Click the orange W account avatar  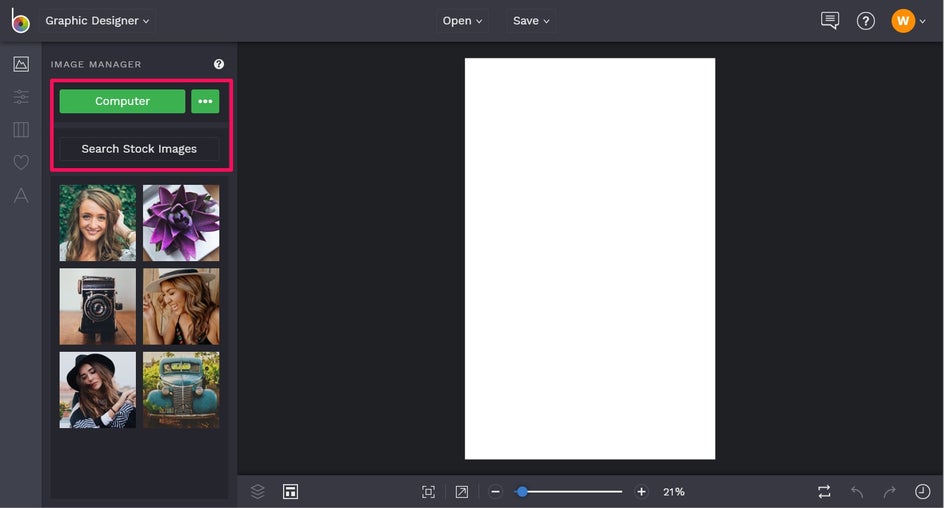(903, 20)
